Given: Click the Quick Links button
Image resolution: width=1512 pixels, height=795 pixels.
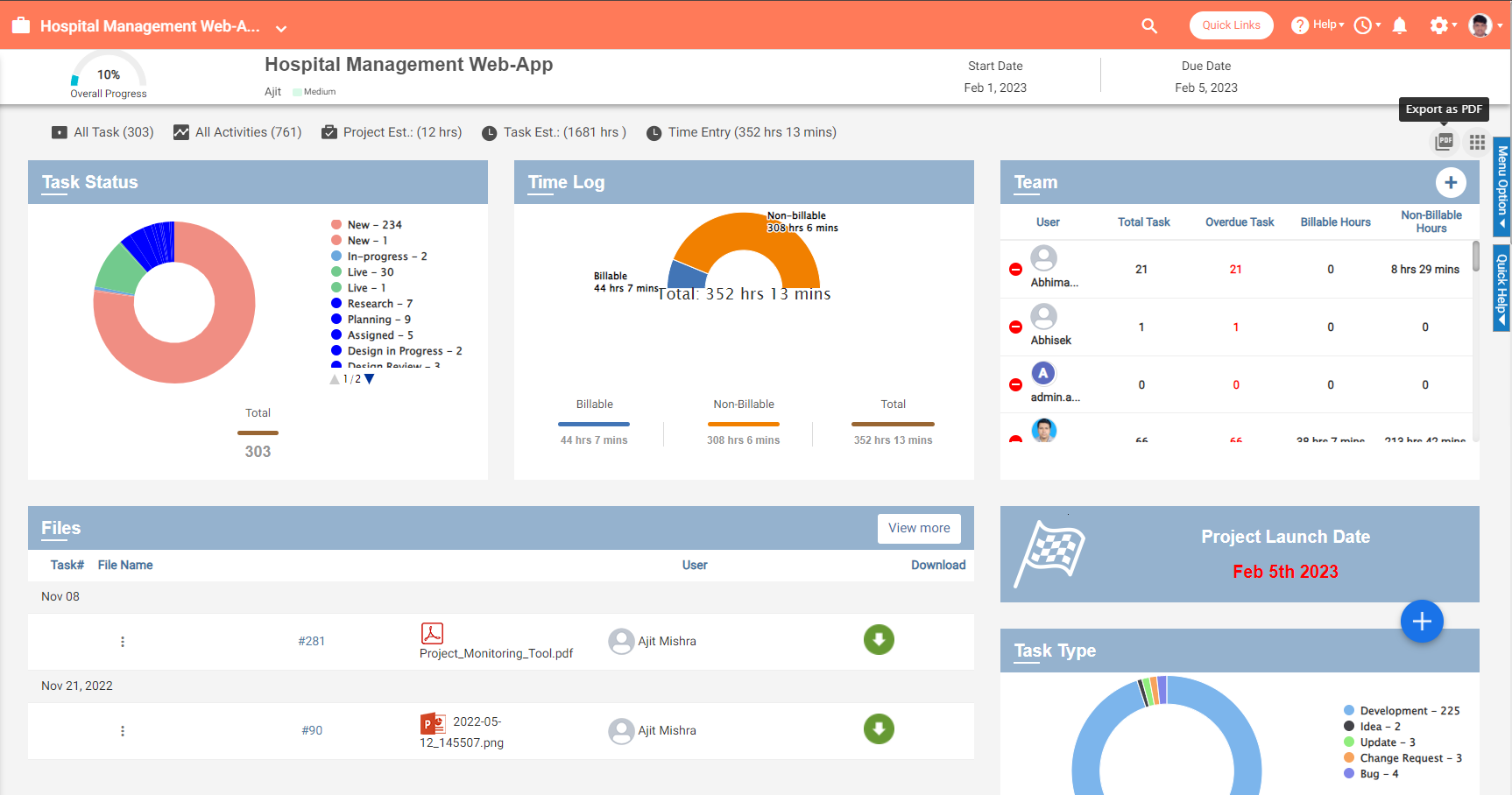Looking at the screenshot, I should click(1231, 25).
